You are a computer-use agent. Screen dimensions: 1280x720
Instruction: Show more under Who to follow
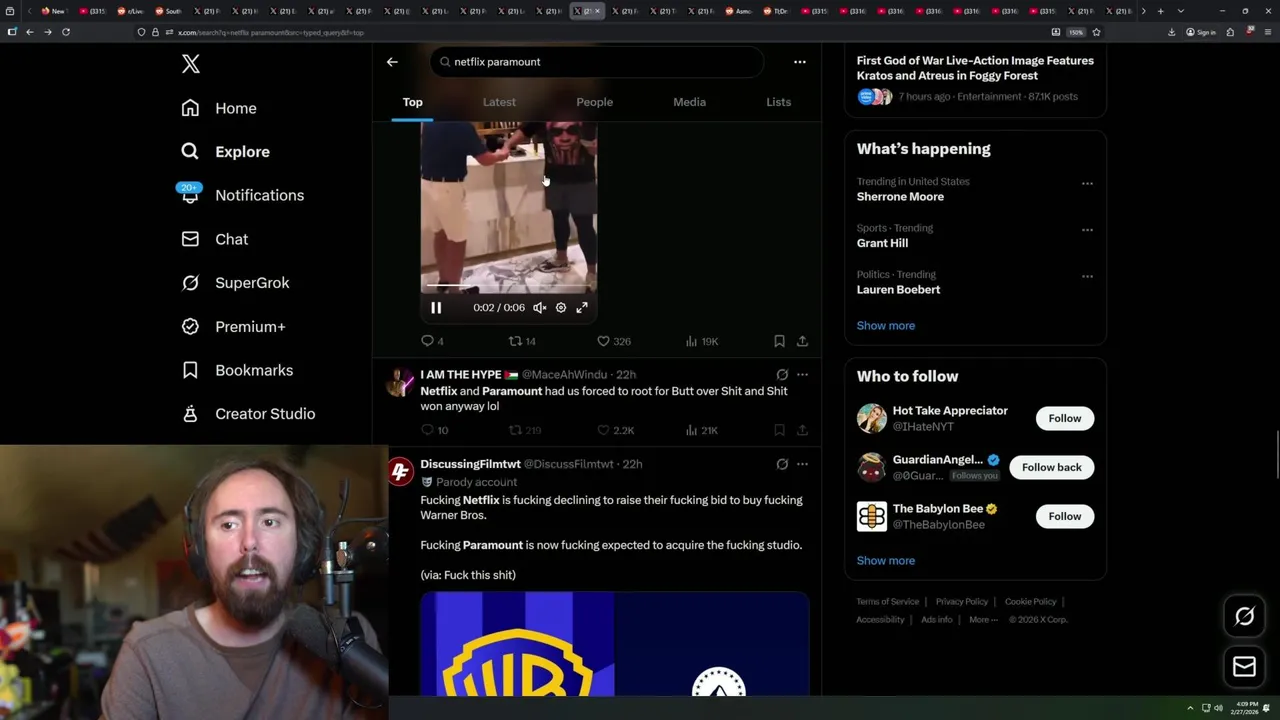tap(885, 560)
